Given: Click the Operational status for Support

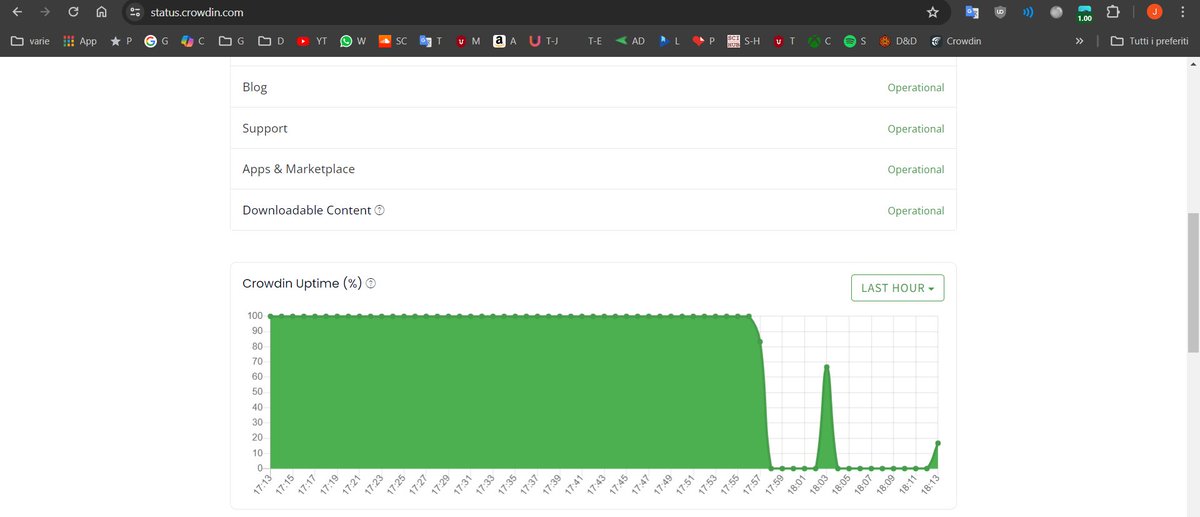Looking at the screenshot, I should tap(915, 129).
